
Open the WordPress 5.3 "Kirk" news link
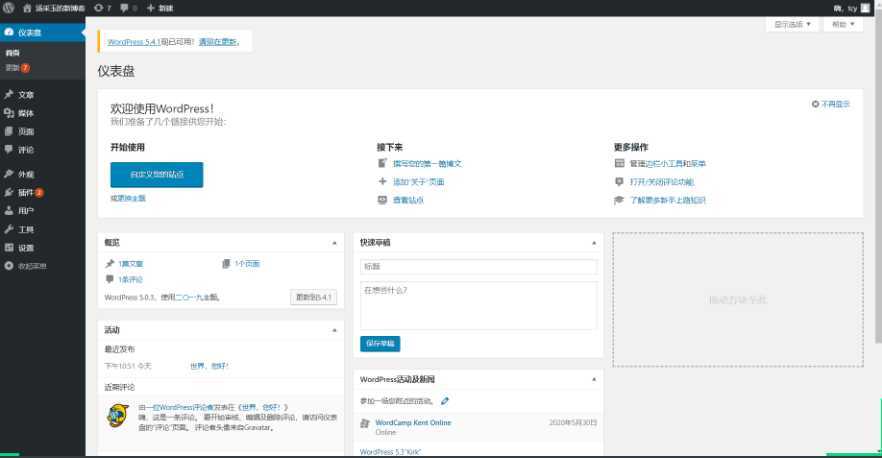pos(390,452)
